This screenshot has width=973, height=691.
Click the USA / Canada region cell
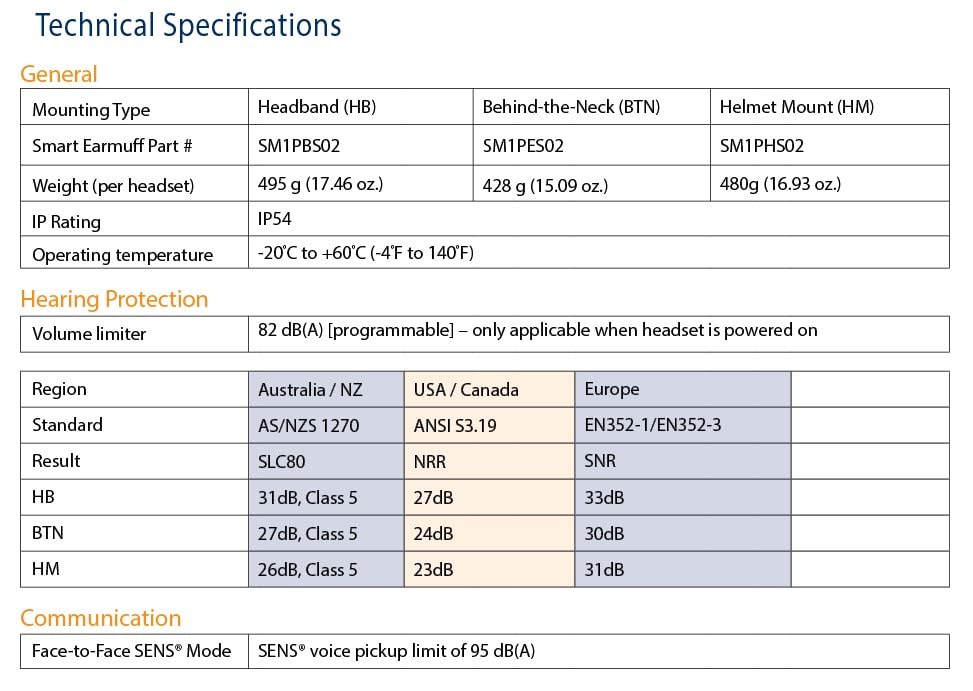point(490,390)
